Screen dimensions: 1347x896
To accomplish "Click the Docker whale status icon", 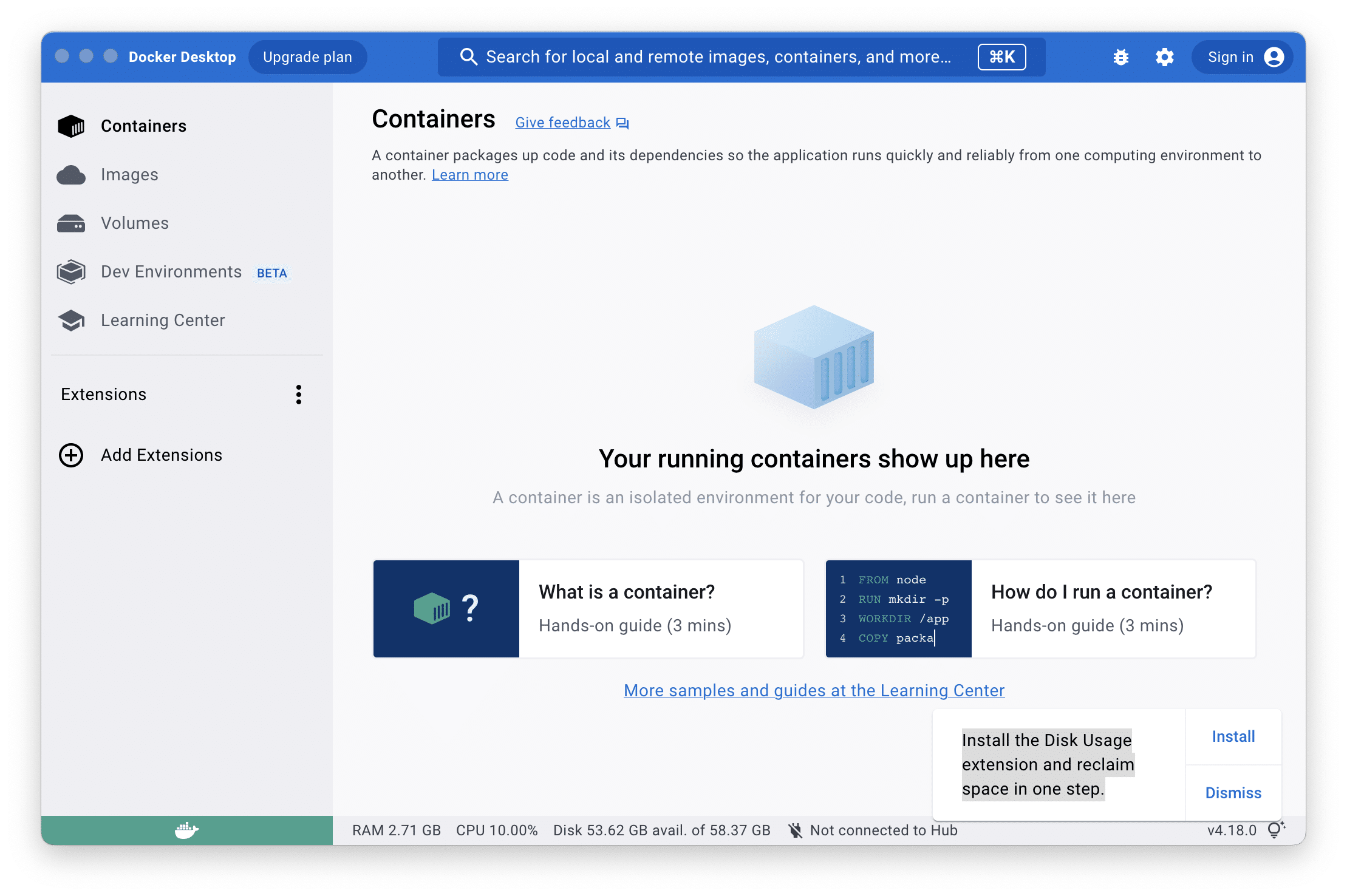I will tap(186, 830).
